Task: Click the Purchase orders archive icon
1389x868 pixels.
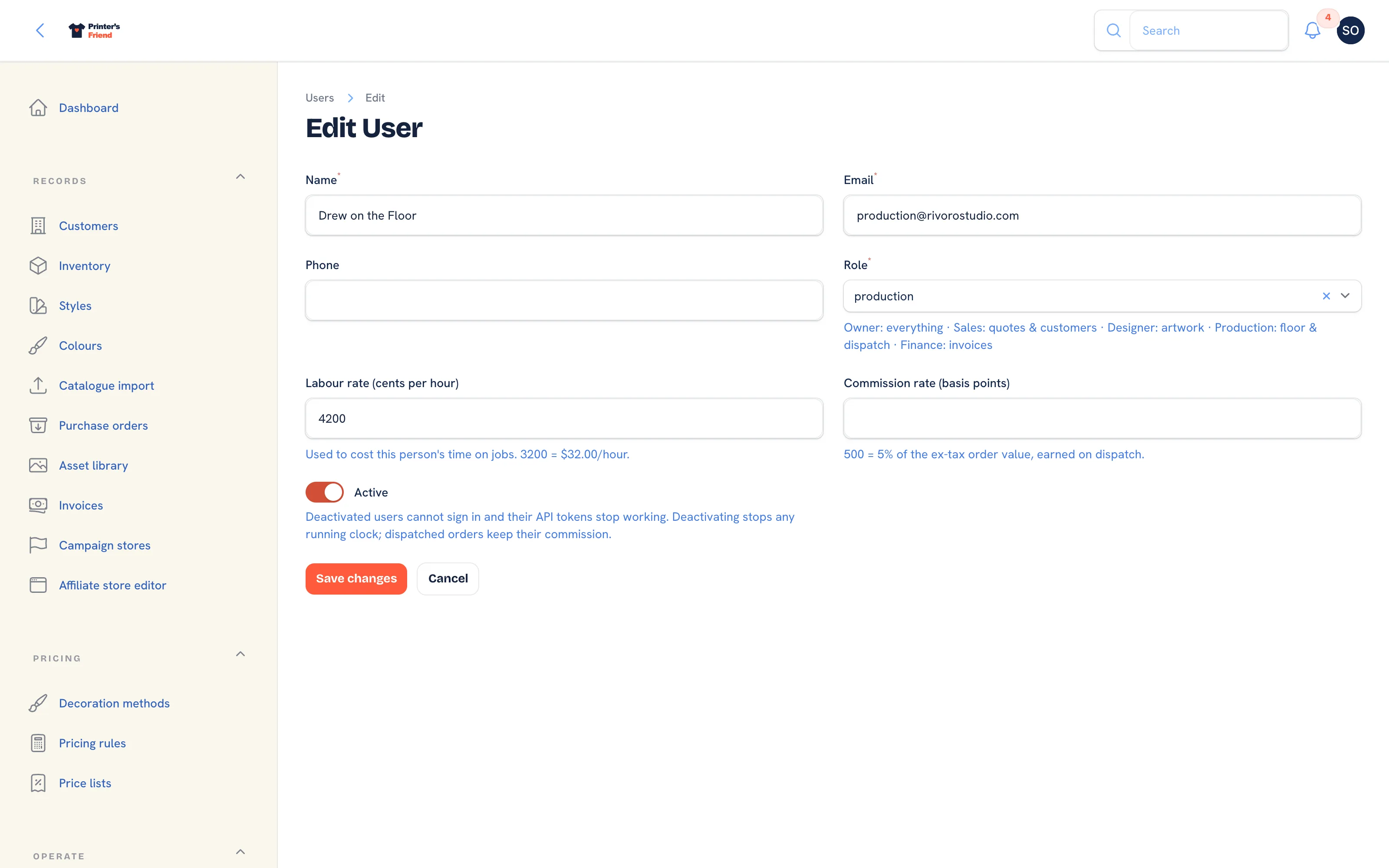Action: [x=38, y=425]
